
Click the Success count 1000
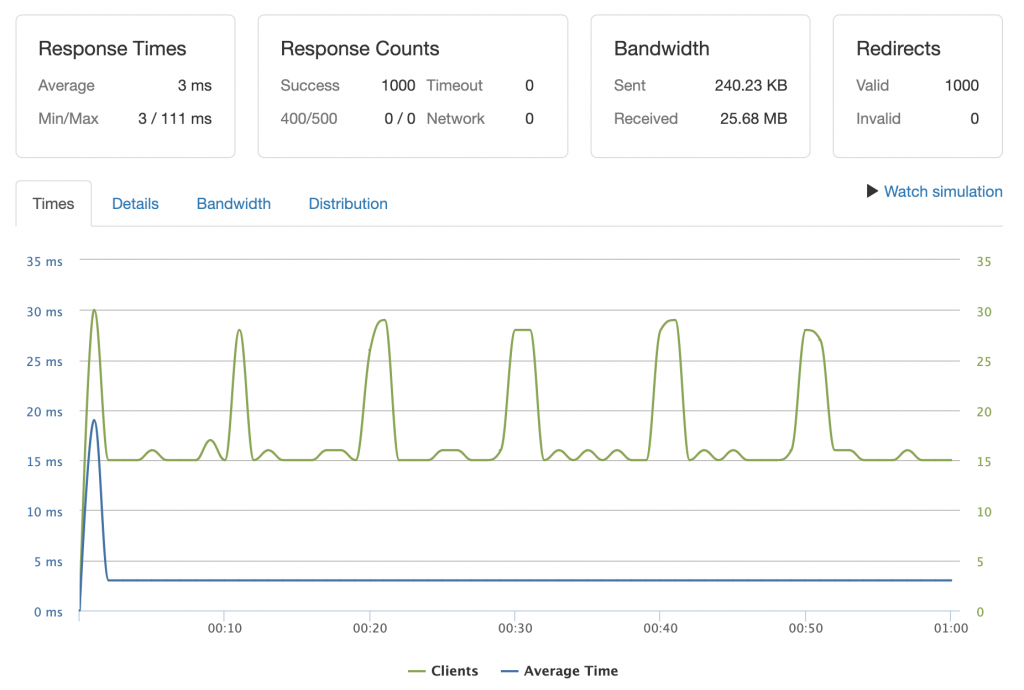click(398, 86)
